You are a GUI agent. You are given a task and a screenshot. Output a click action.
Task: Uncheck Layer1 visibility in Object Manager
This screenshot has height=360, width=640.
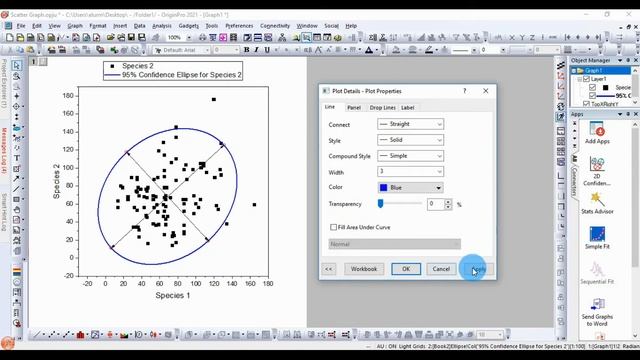(x=587, y=79)
